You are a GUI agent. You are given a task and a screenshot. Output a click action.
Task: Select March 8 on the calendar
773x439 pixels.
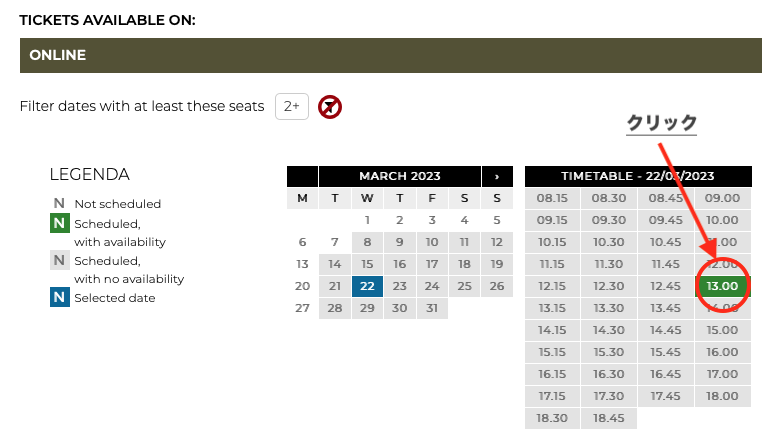coord(367,242)
